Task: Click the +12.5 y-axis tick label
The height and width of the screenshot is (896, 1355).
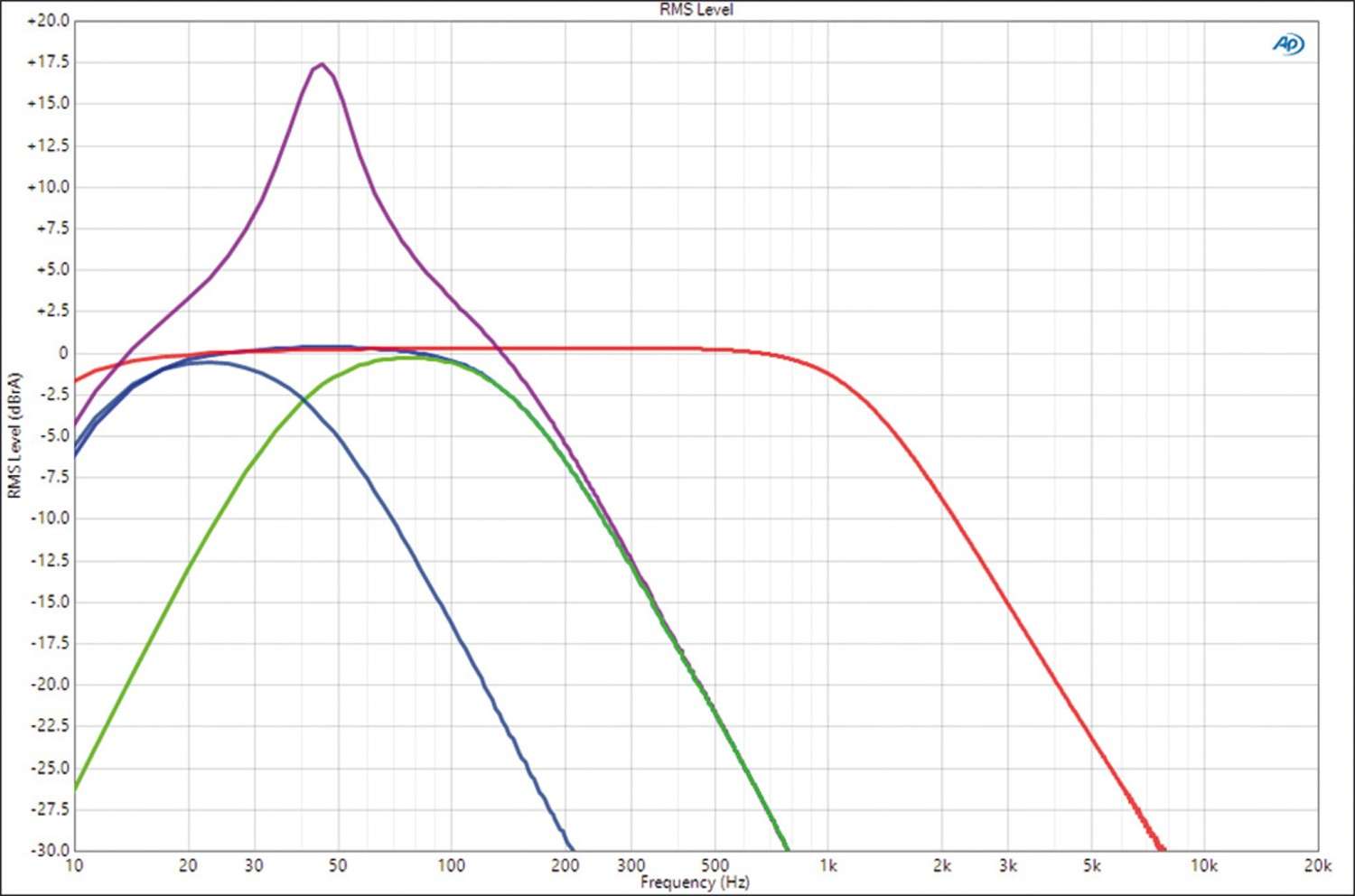Action: click(x=49, y=145)
